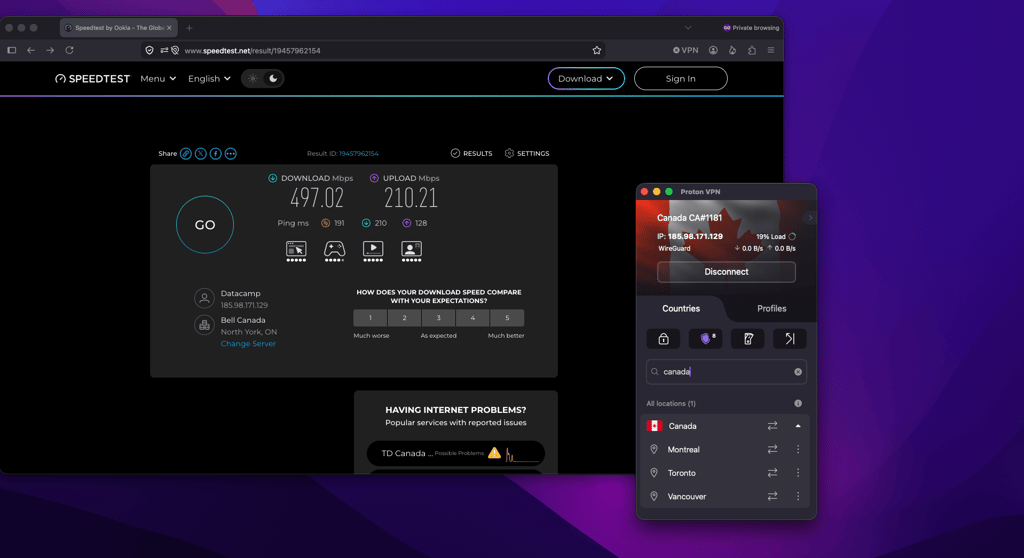
Task: View online gaming rating icon
Action: click(x=334, y=251)
